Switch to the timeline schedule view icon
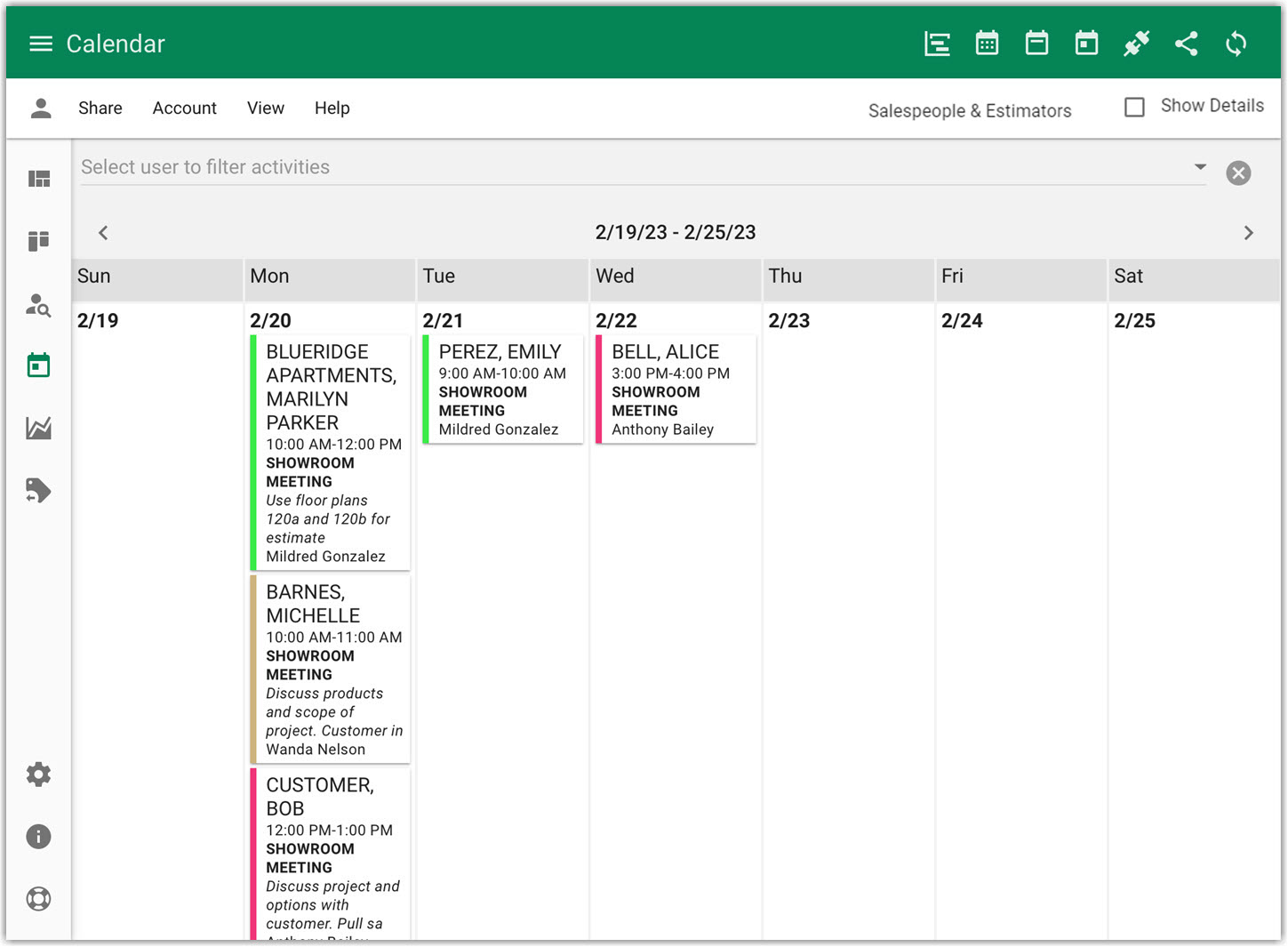 click(x=937, y=44)
